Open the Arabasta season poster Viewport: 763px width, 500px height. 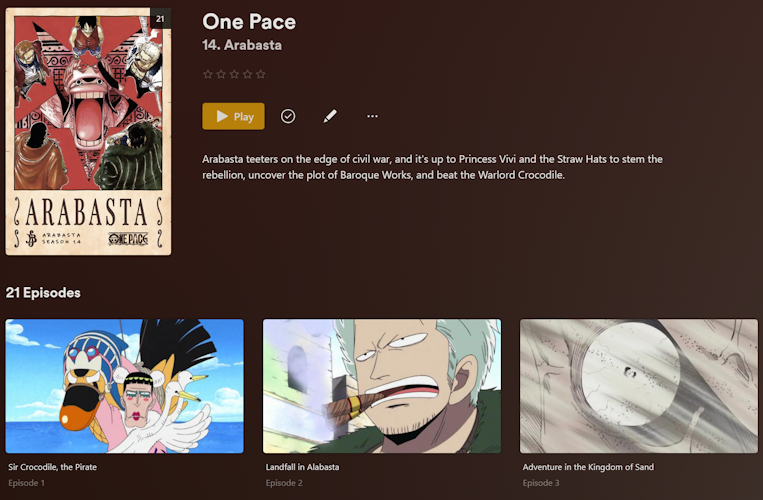88,131
